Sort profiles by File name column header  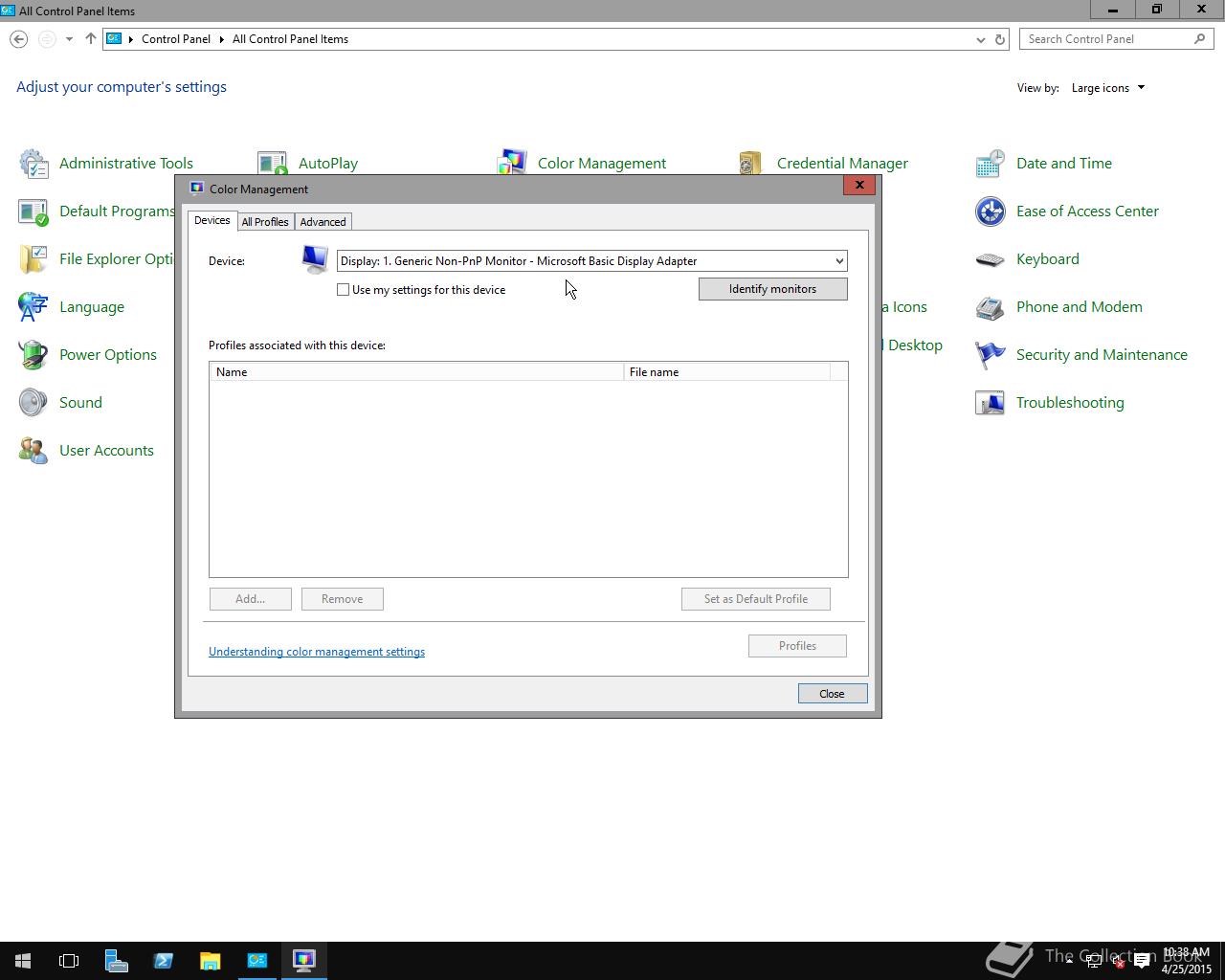click(x=727, y=372)
